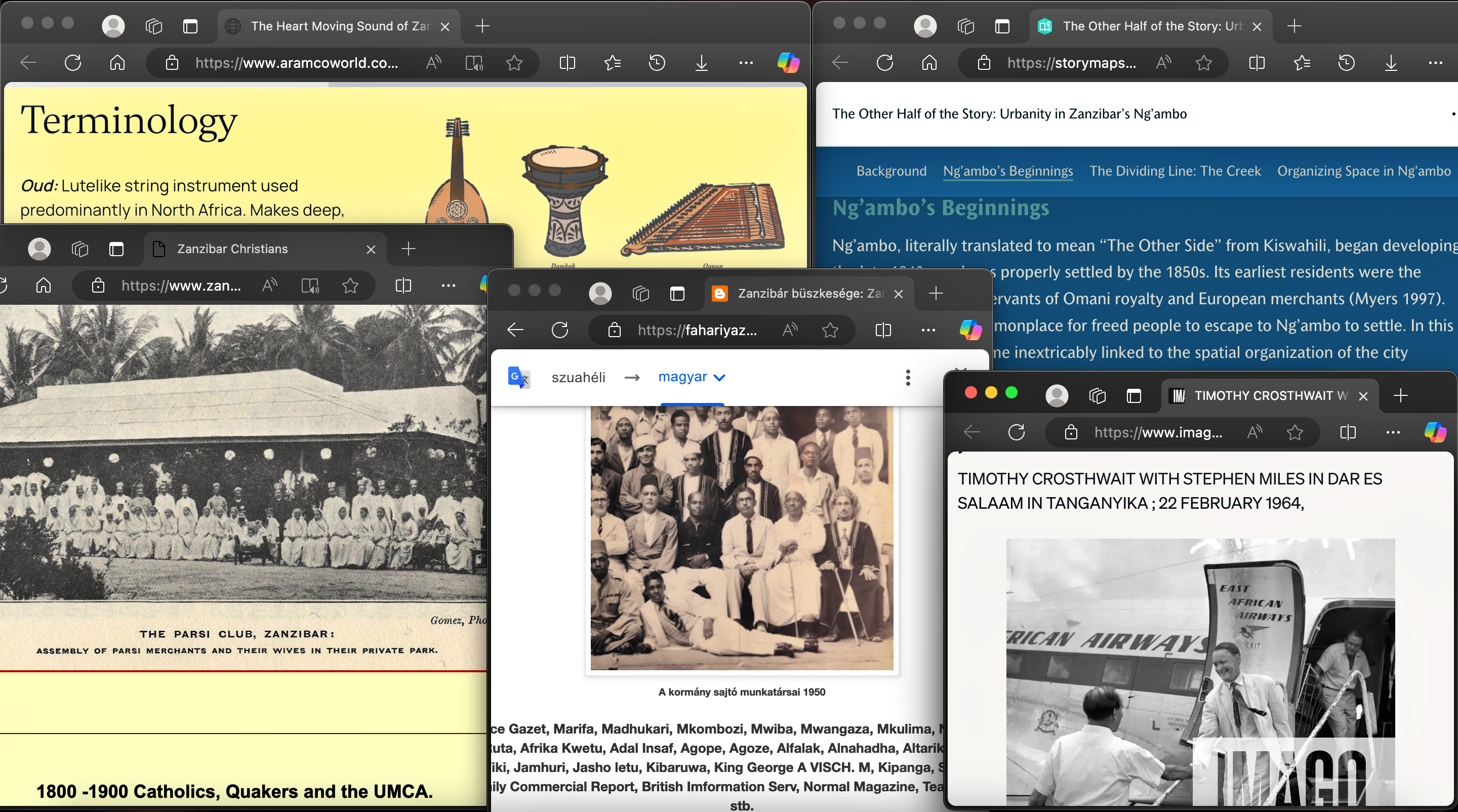Click Google Translate icon in translation bar
The width and height of the screenshot is (1458, 812).
(518, 378)
